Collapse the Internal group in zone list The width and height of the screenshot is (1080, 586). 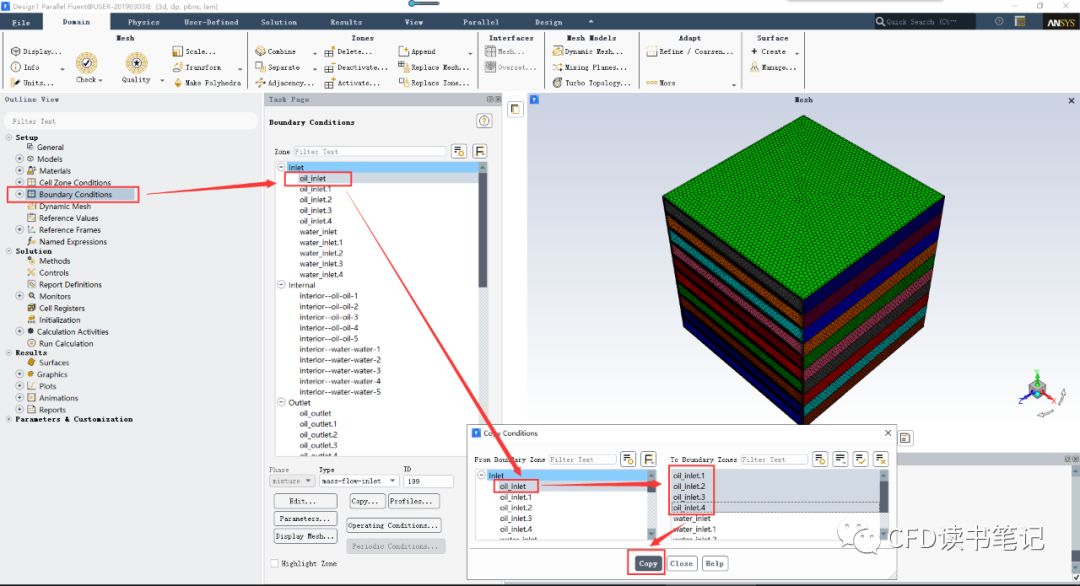pyautogui.click(x=281, y=284)
